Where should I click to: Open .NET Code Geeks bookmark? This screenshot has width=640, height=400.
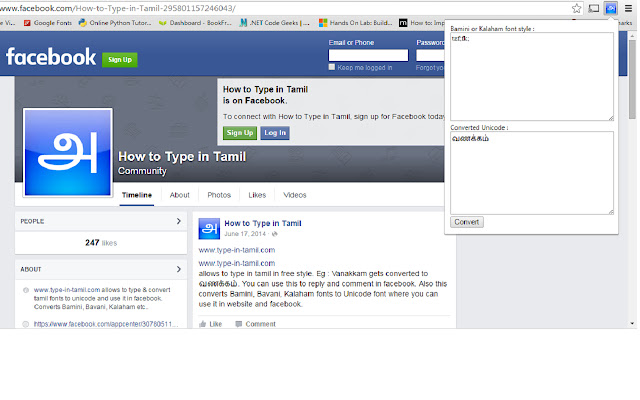tap(274, 23)
